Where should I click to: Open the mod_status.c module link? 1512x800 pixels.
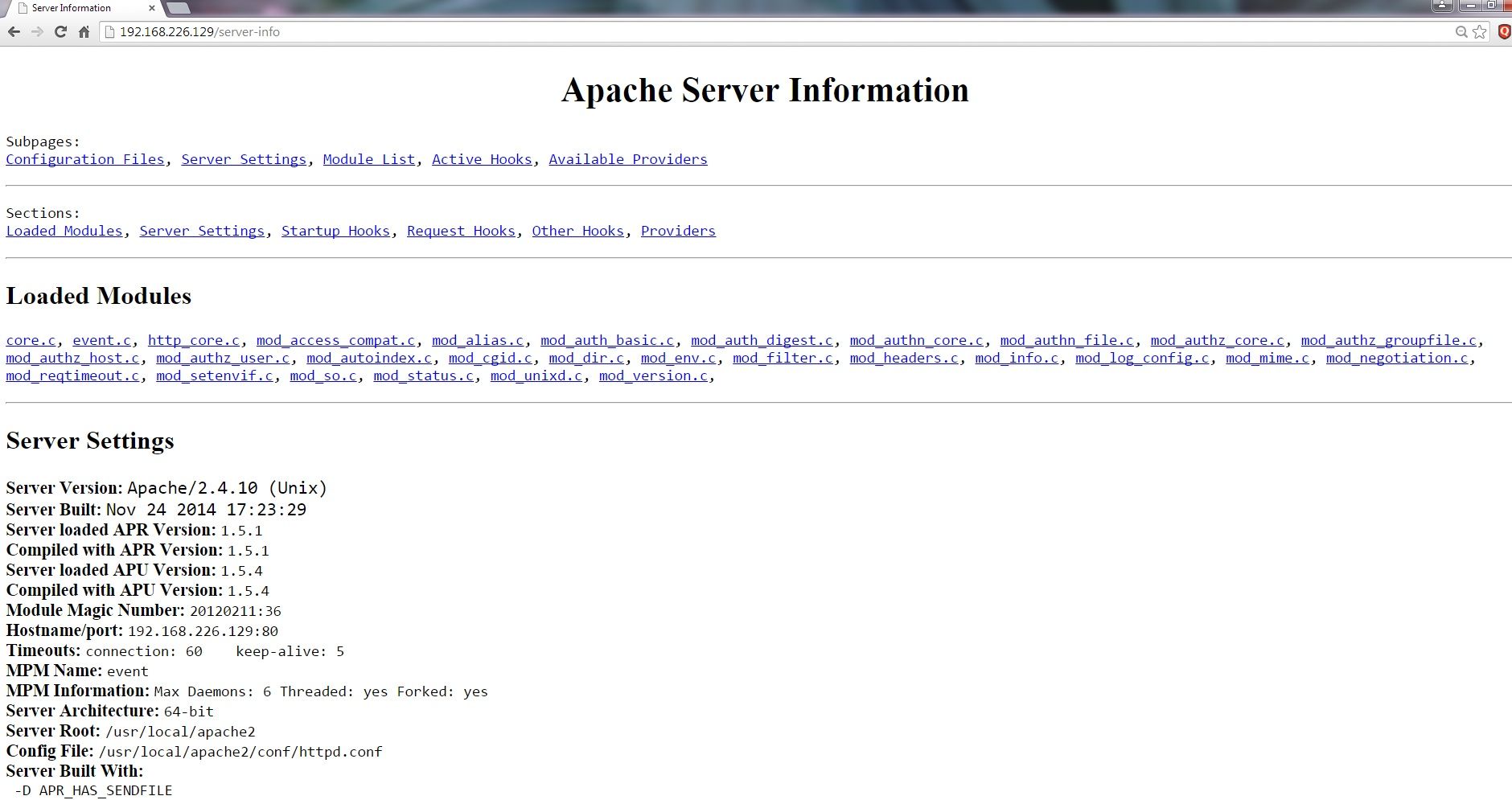click(424, 375)
